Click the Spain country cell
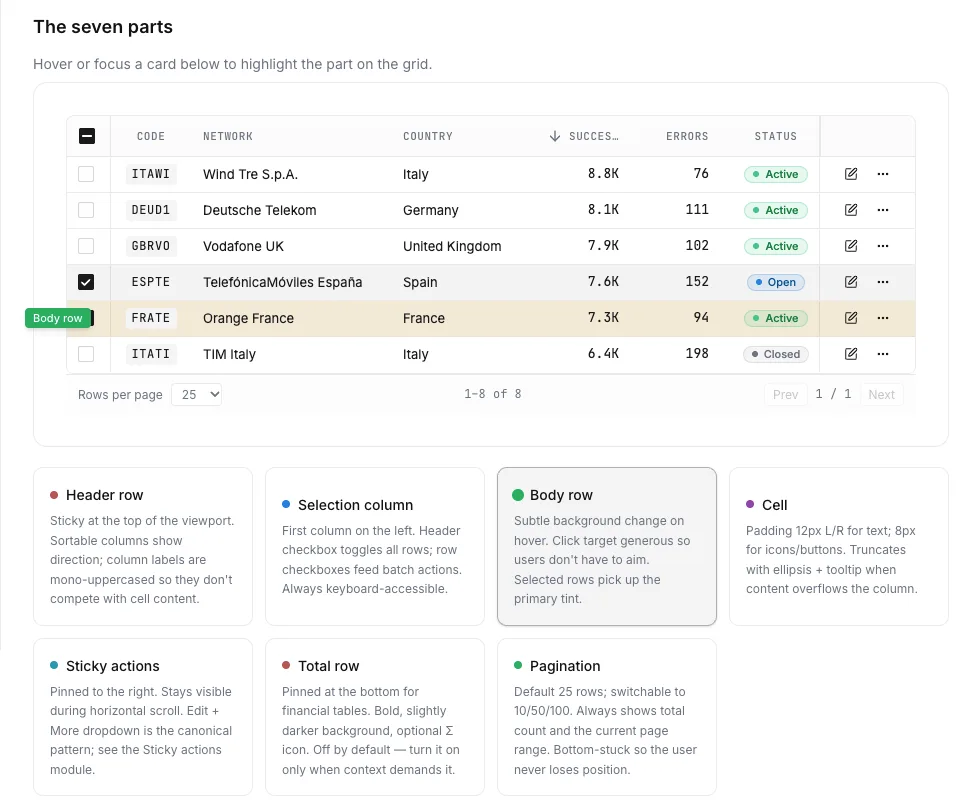Viewport: 970px width, 800px height. click(x=420, y=282)
